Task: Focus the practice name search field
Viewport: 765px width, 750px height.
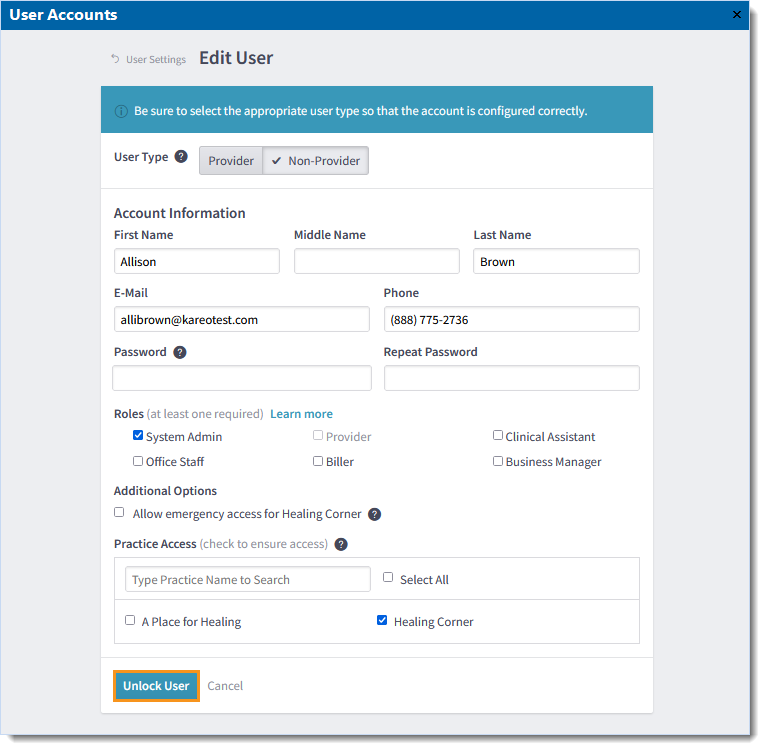Action: pos(248,580)
